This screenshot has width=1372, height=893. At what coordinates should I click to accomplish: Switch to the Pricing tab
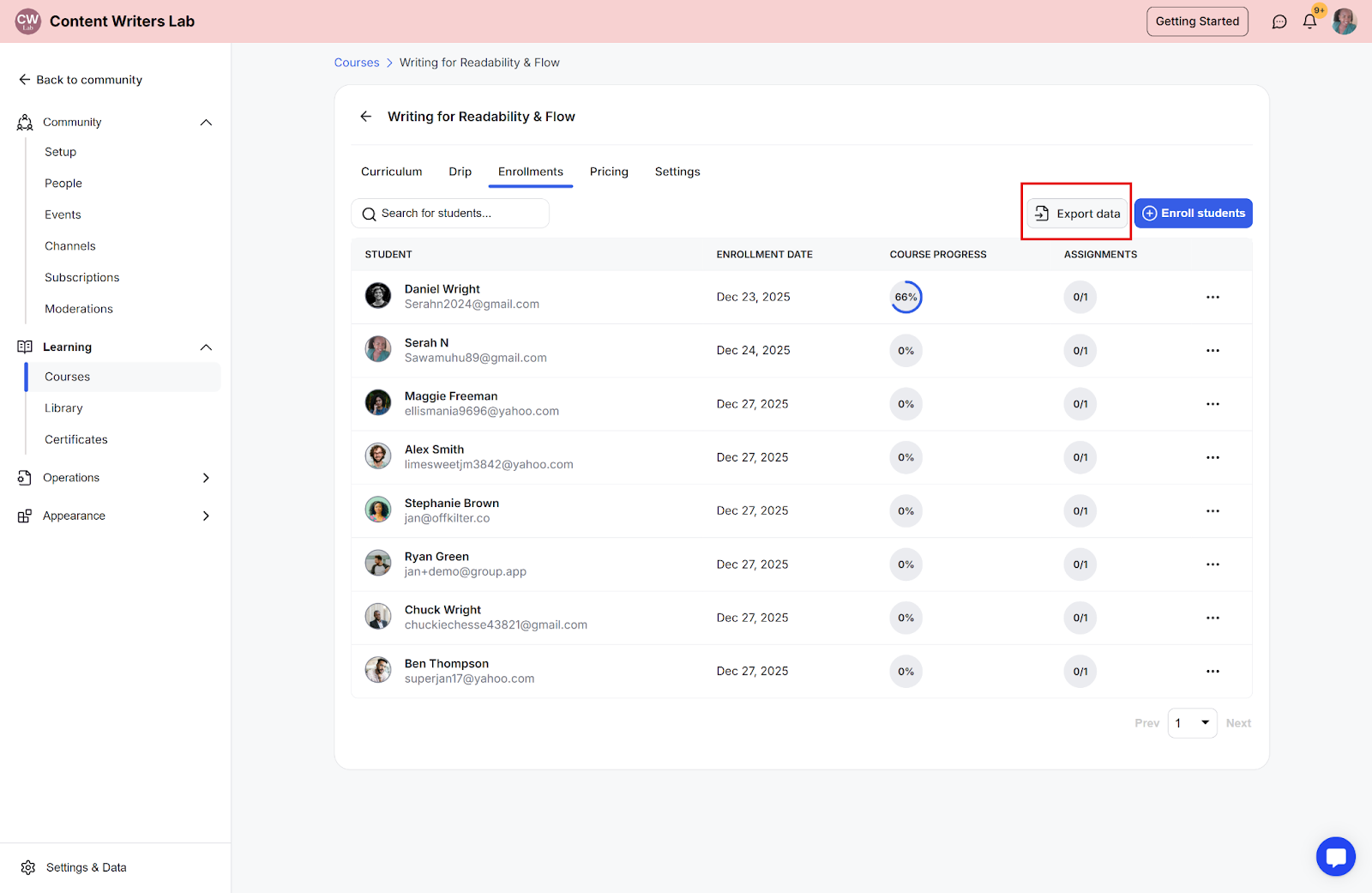609,172
